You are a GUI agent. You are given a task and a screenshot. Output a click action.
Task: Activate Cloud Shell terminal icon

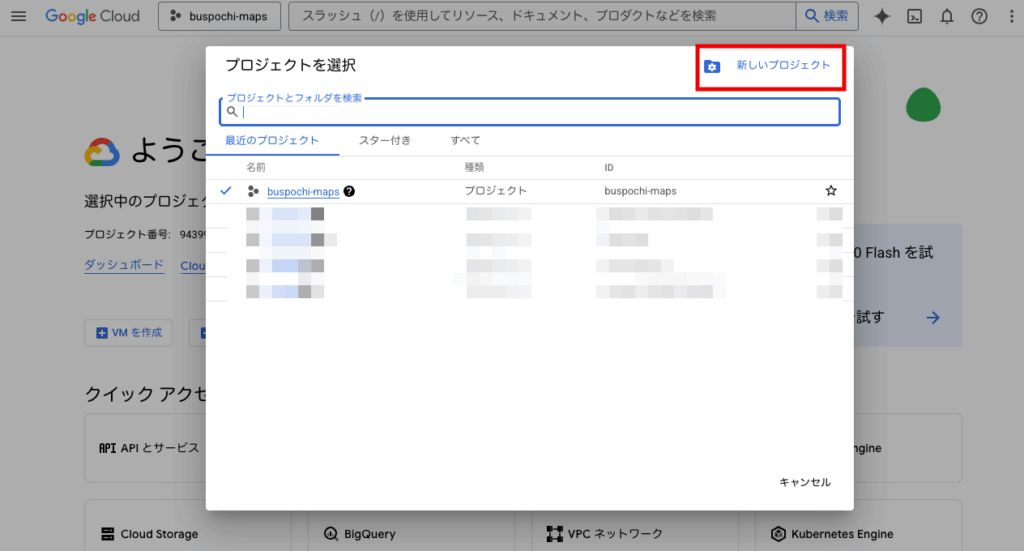click(x=914, y=16)
